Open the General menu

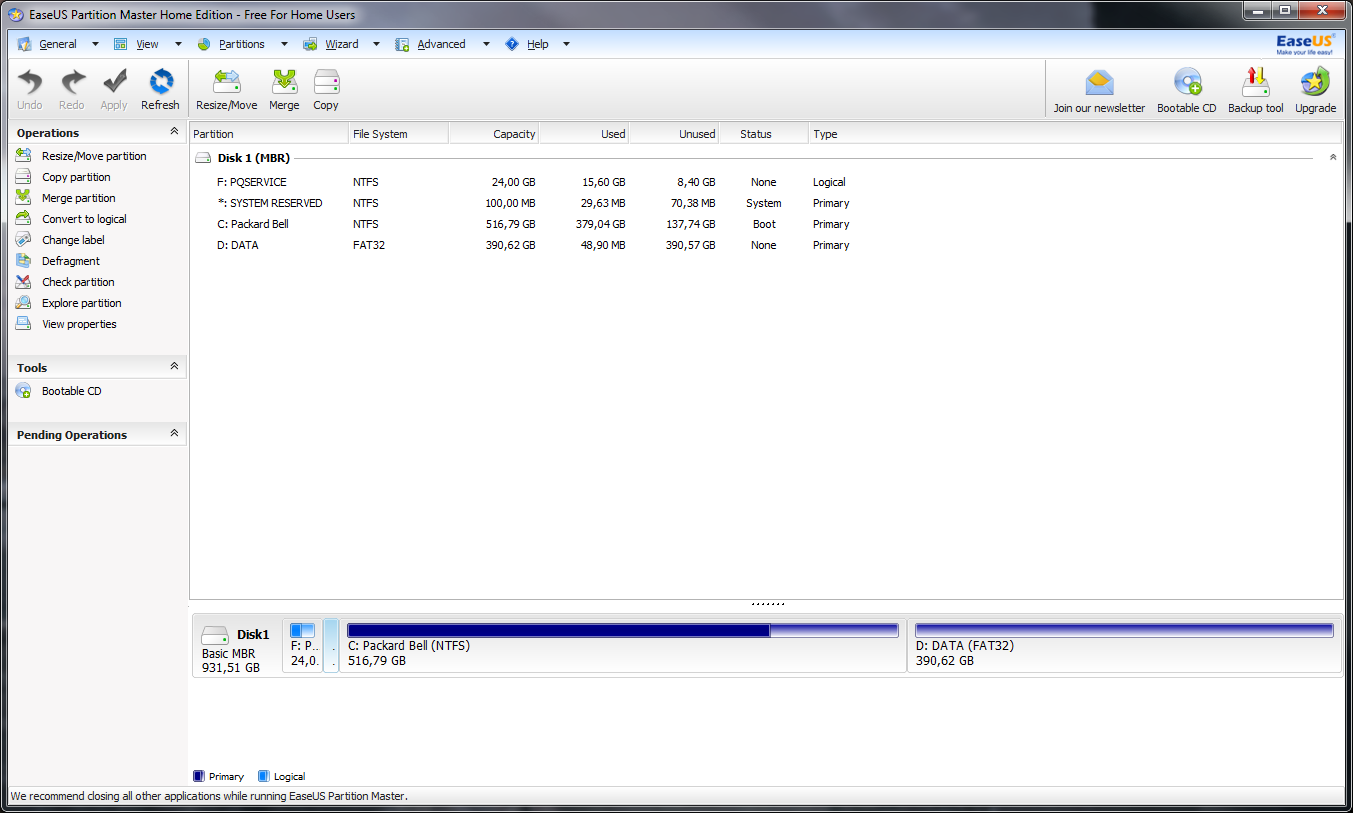pos(58,44)
